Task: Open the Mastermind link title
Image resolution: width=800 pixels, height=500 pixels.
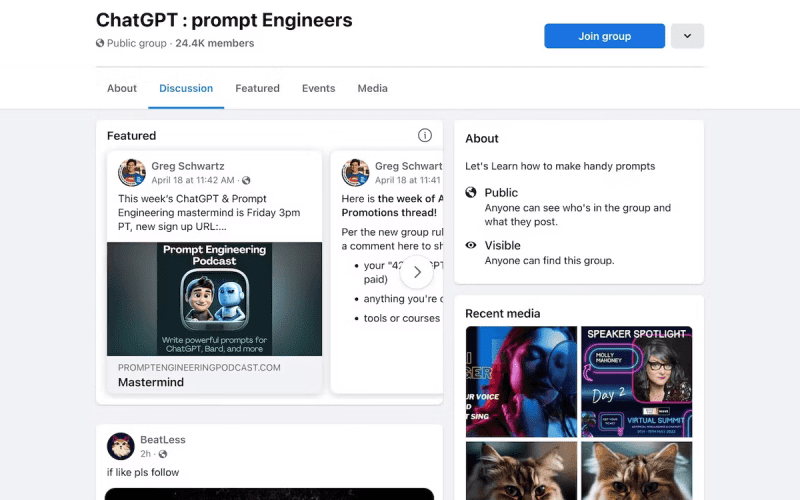Action: click(151, 382)
